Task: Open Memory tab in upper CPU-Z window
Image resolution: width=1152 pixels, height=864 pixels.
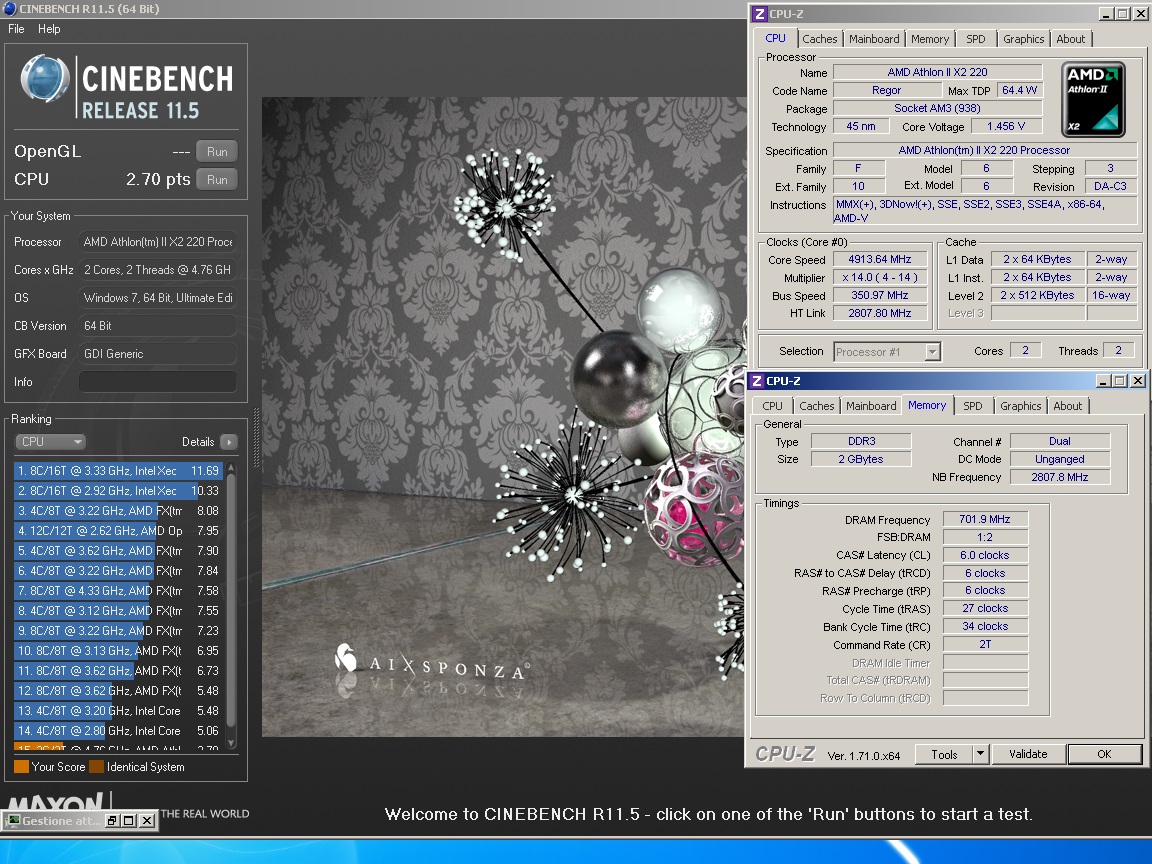Action: tap(929, 39)
